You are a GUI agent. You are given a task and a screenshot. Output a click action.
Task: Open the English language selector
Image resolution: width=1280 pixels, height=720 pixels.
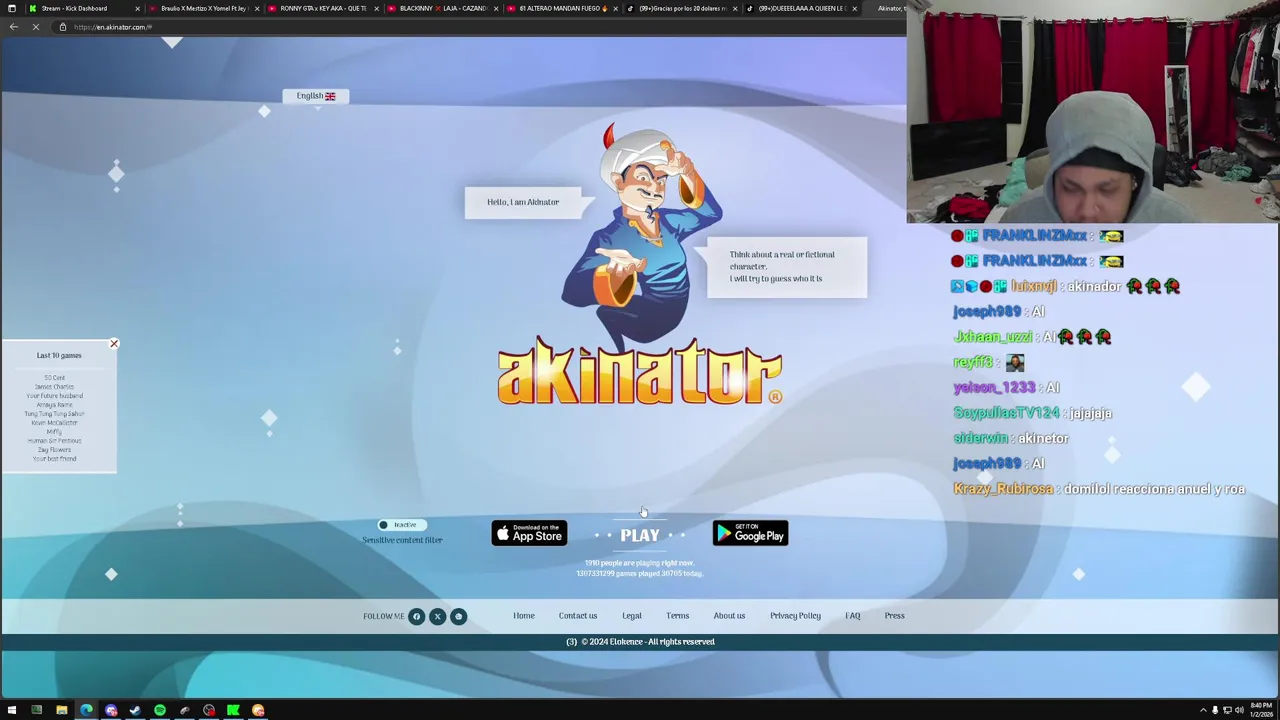pos(316,96)
